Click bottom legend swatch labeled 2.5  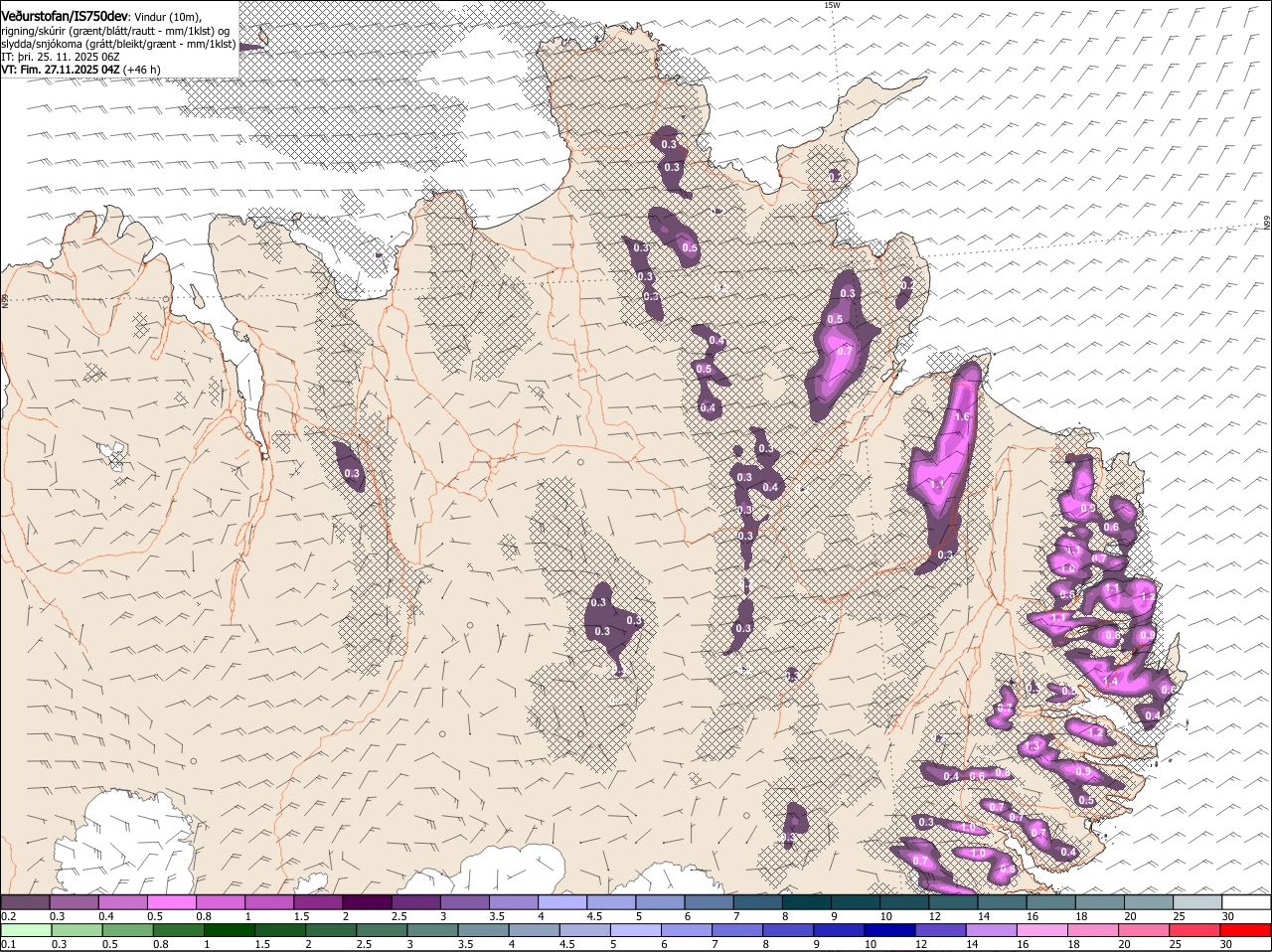click(x=382, y=930)
